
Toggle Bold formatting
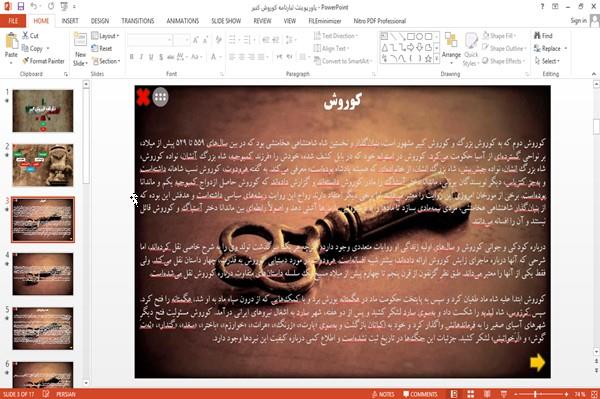(132, 57)
